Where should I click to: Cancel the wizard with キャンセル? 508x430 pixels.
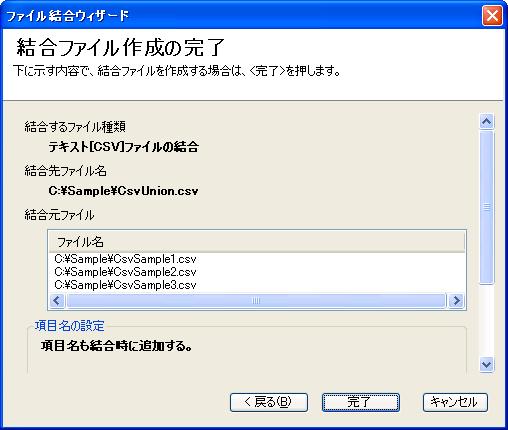pyautogui.click(x=455, y=402)
